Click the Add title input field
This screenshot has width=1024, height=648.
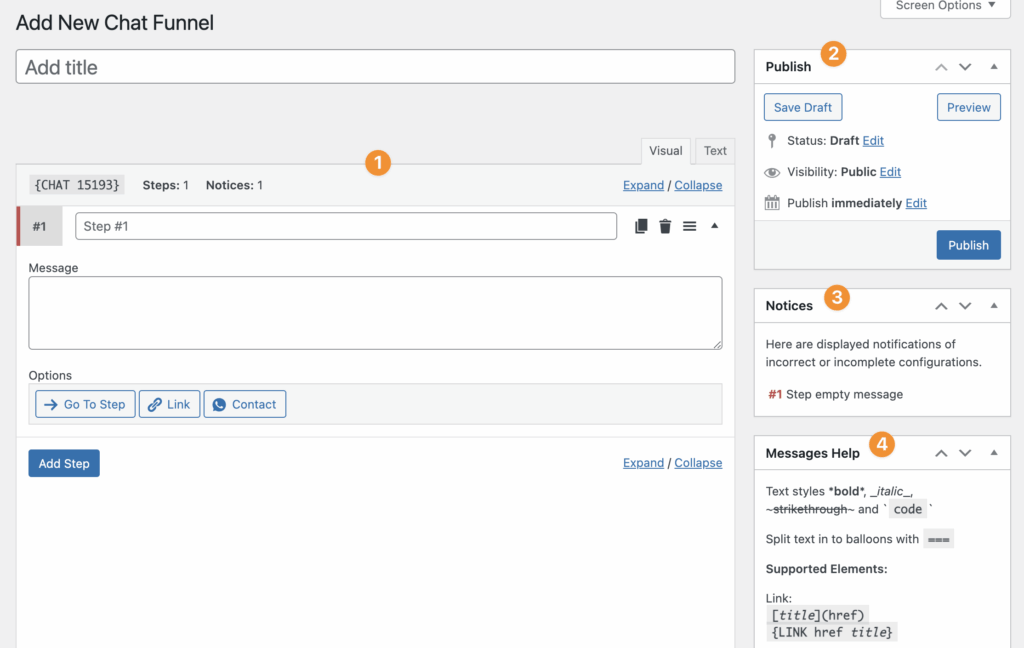[375, 67]
